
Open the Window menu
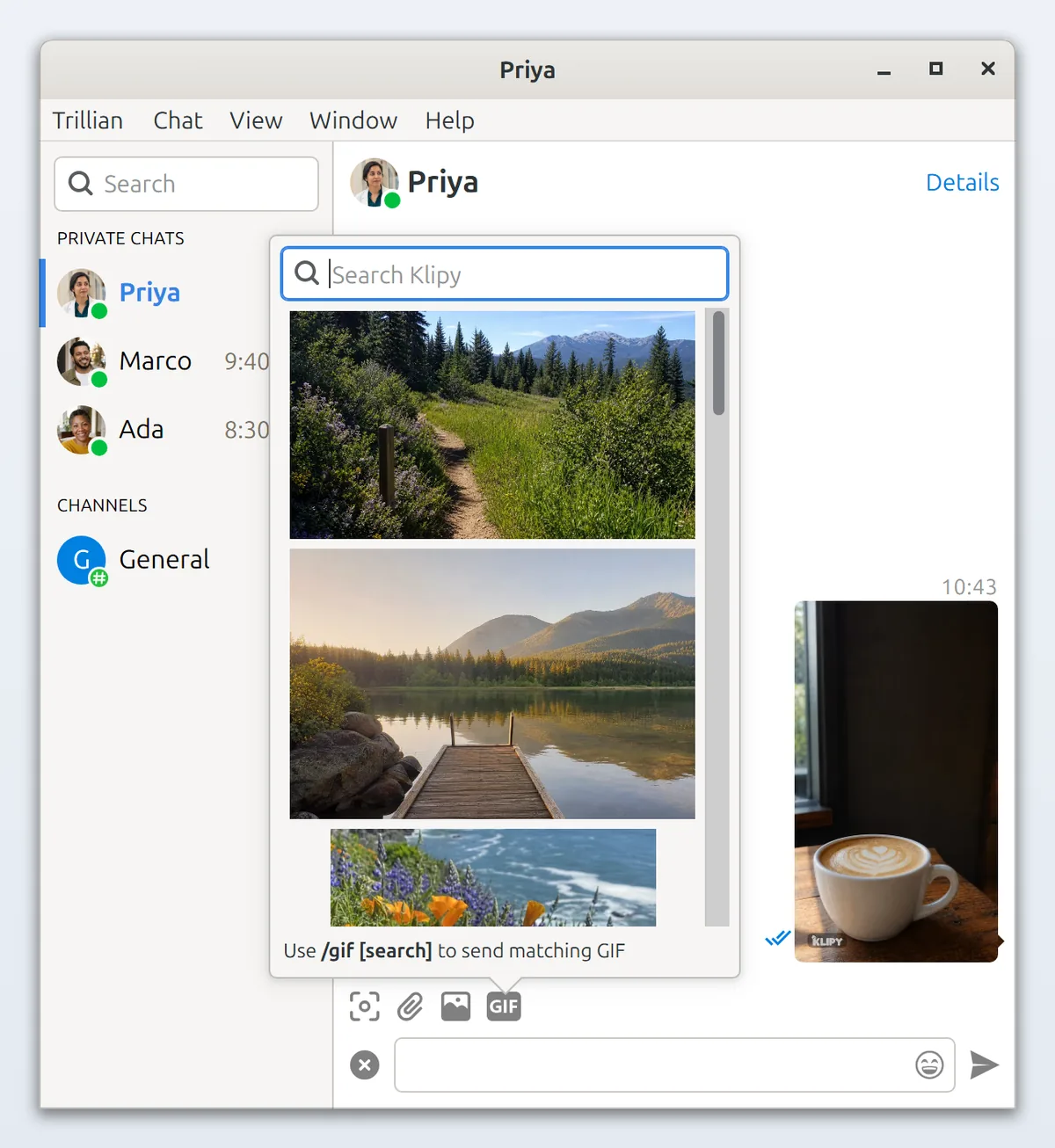(353, 120)
